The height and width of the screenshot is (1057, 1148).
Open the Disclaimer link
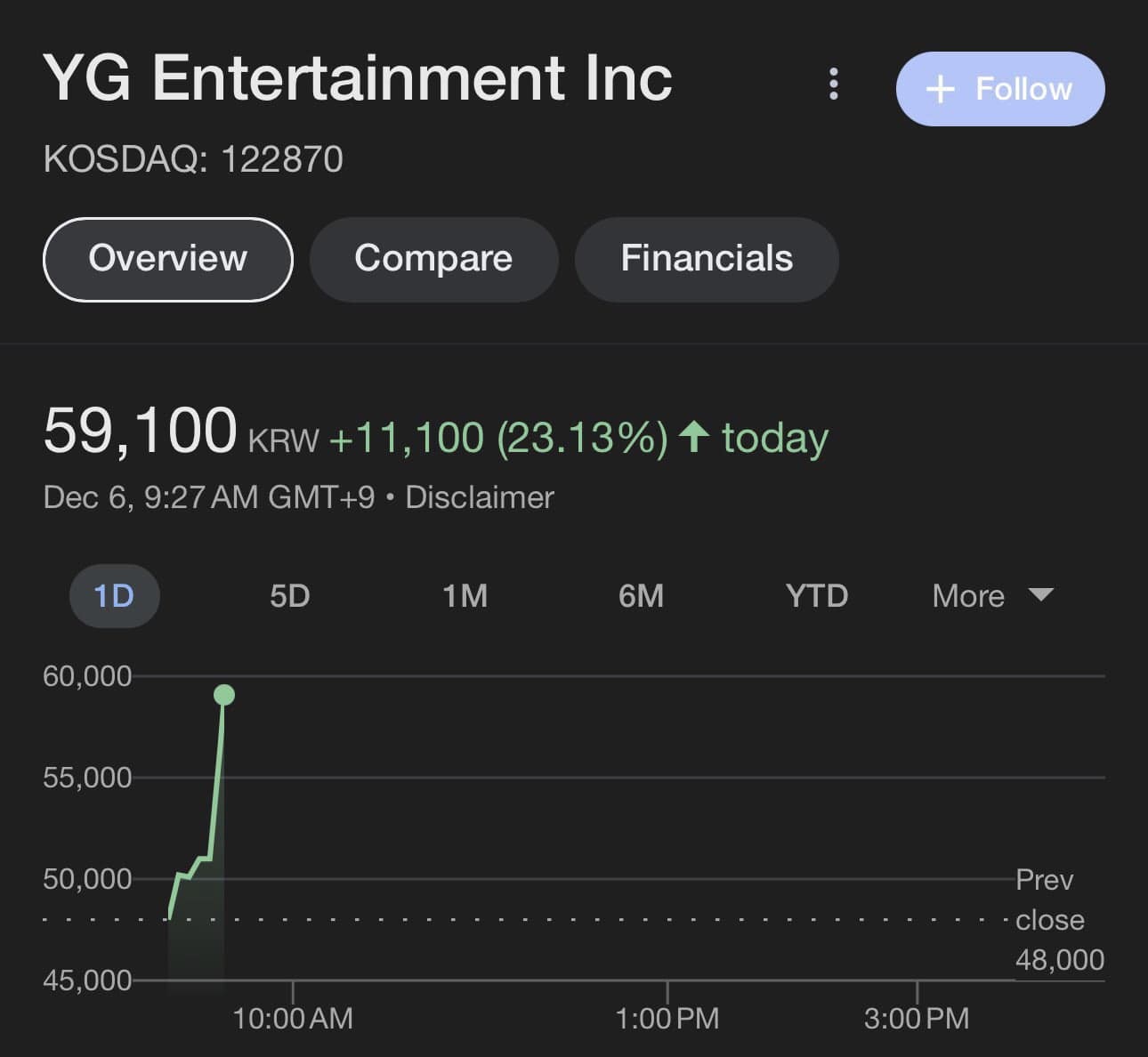tap(480, 497)
